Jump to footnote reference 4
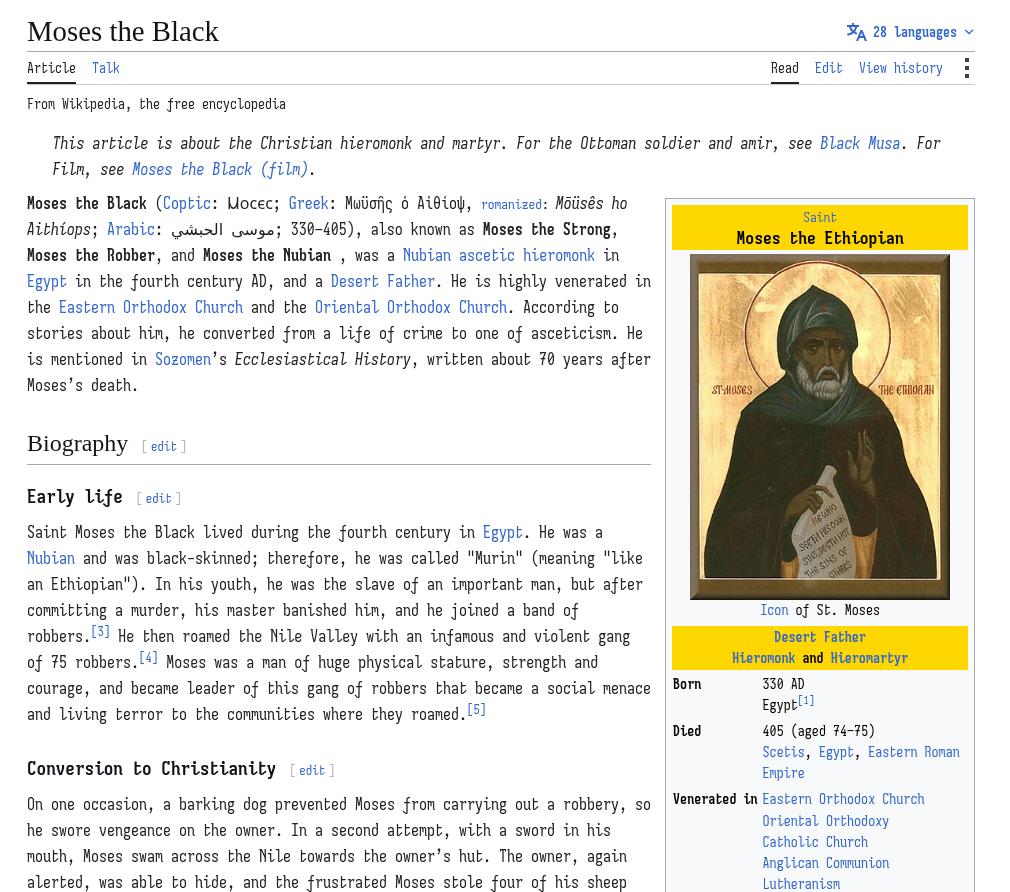 (x=149, y=658)
